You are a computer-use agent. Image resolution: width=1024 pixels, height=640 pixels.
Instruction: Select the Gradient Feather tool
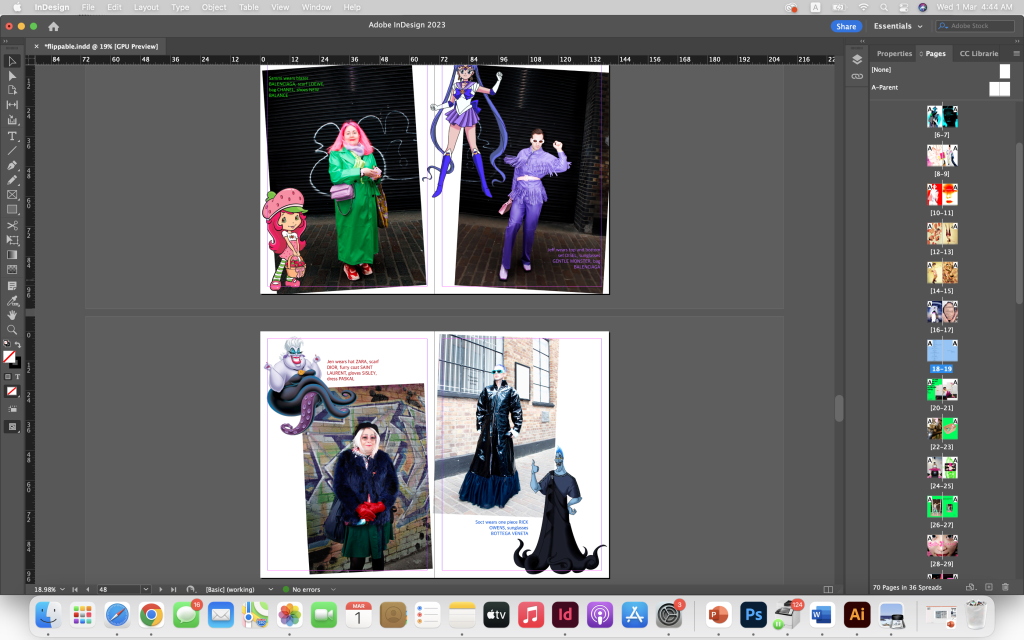[12, 269]
